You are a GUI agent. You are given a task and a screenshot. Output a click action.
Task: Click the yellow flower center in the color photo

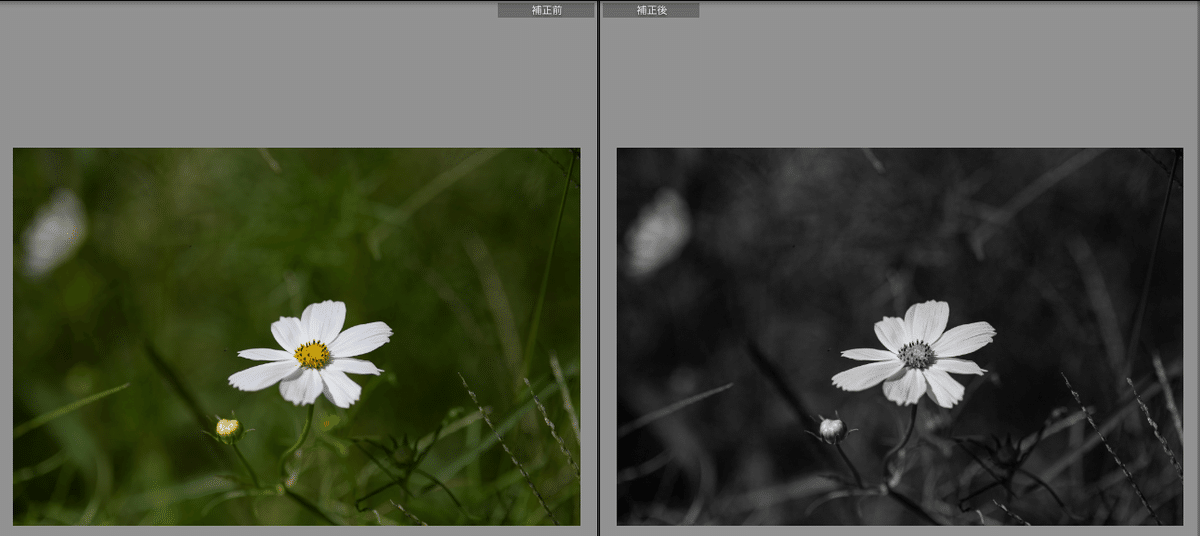point(312,354)
